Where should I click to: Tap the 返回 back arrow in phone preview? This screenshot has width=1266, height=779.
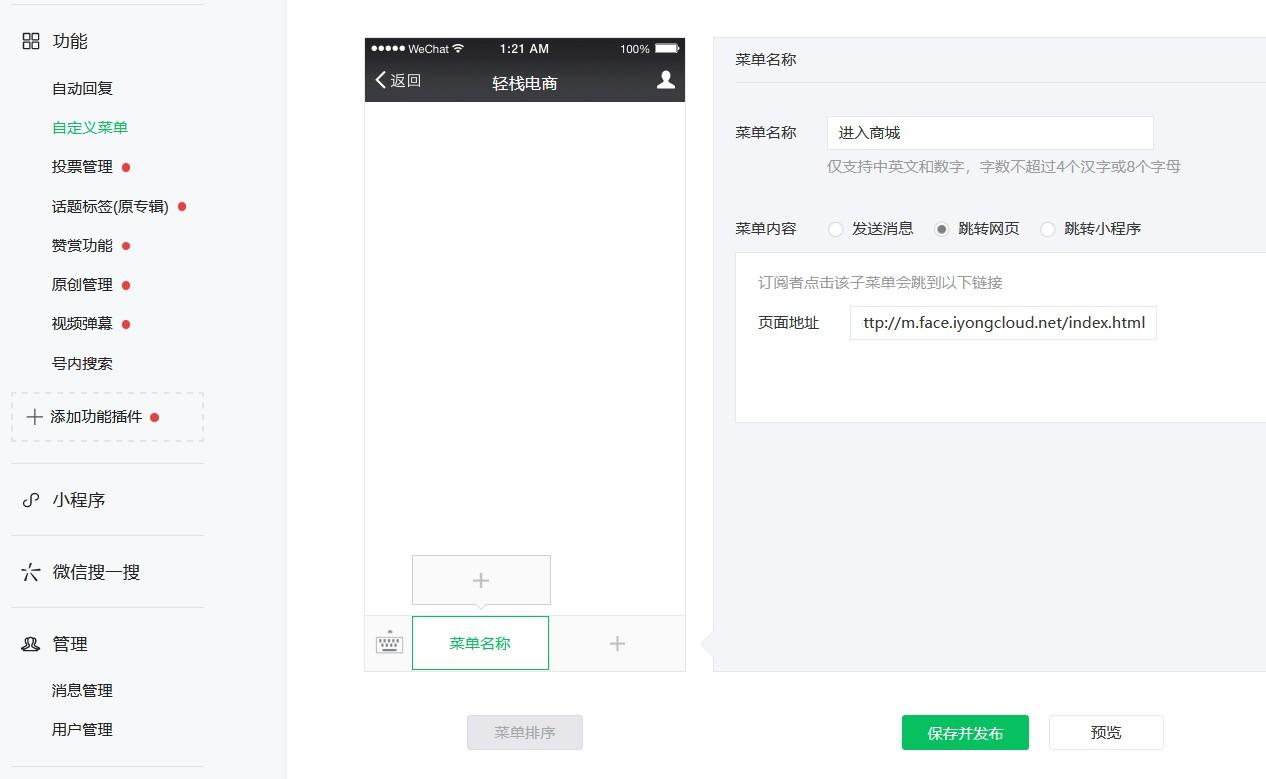pyautogui.click(x=381, y=80)
